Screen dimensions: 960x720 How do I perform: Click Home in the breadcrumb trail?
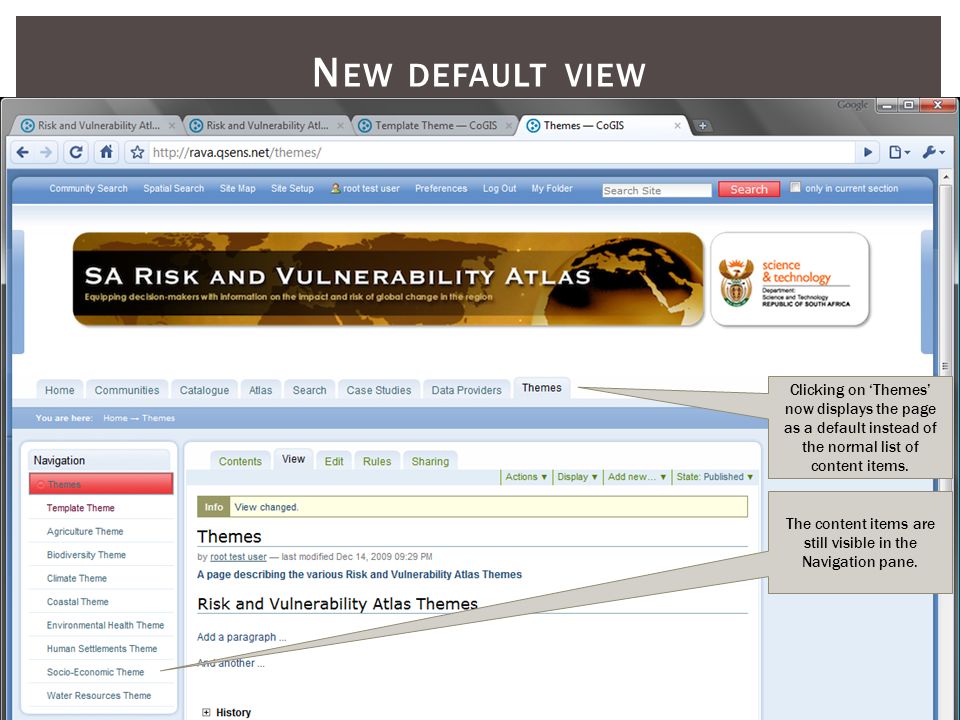[x=115, y=418]
